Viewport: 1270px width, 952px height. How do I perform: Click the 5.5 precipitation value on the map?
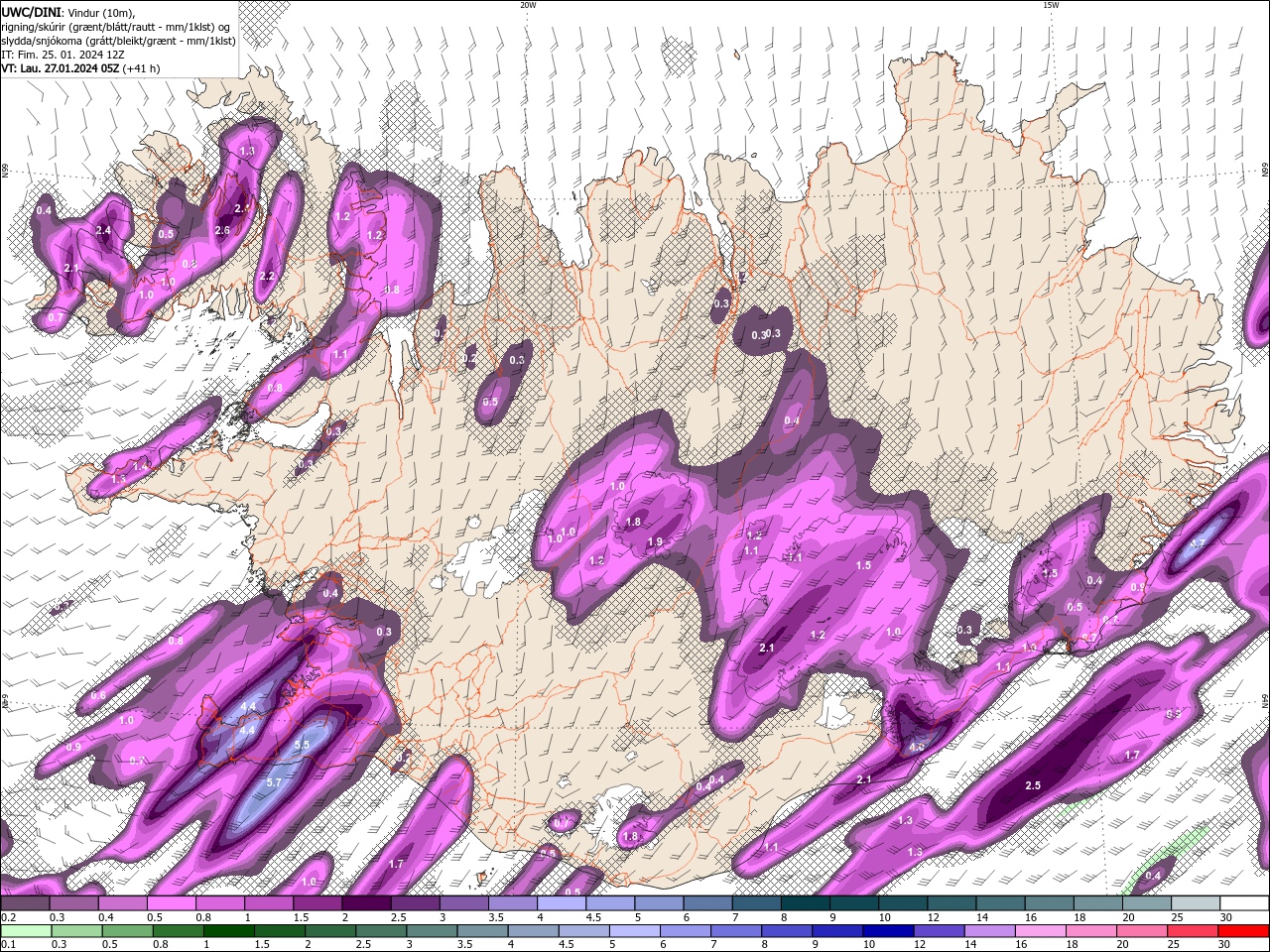pos(303,744)
